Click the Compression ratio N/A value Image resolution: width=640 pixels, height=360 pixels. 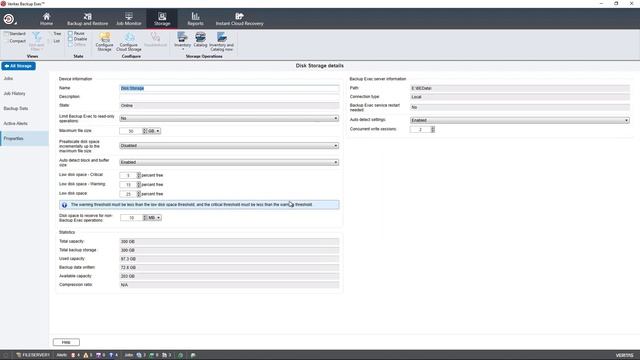pos(229,285)
